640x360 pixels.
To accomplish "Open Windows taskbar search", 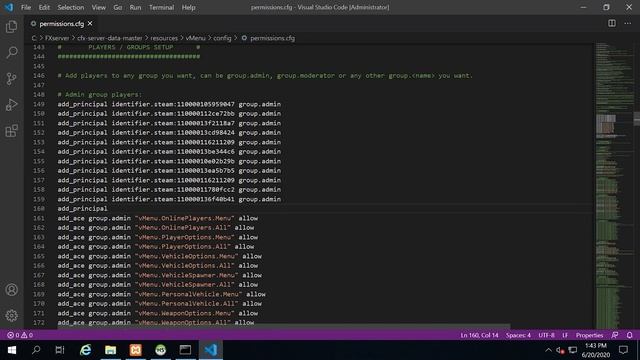I will 36,350.
